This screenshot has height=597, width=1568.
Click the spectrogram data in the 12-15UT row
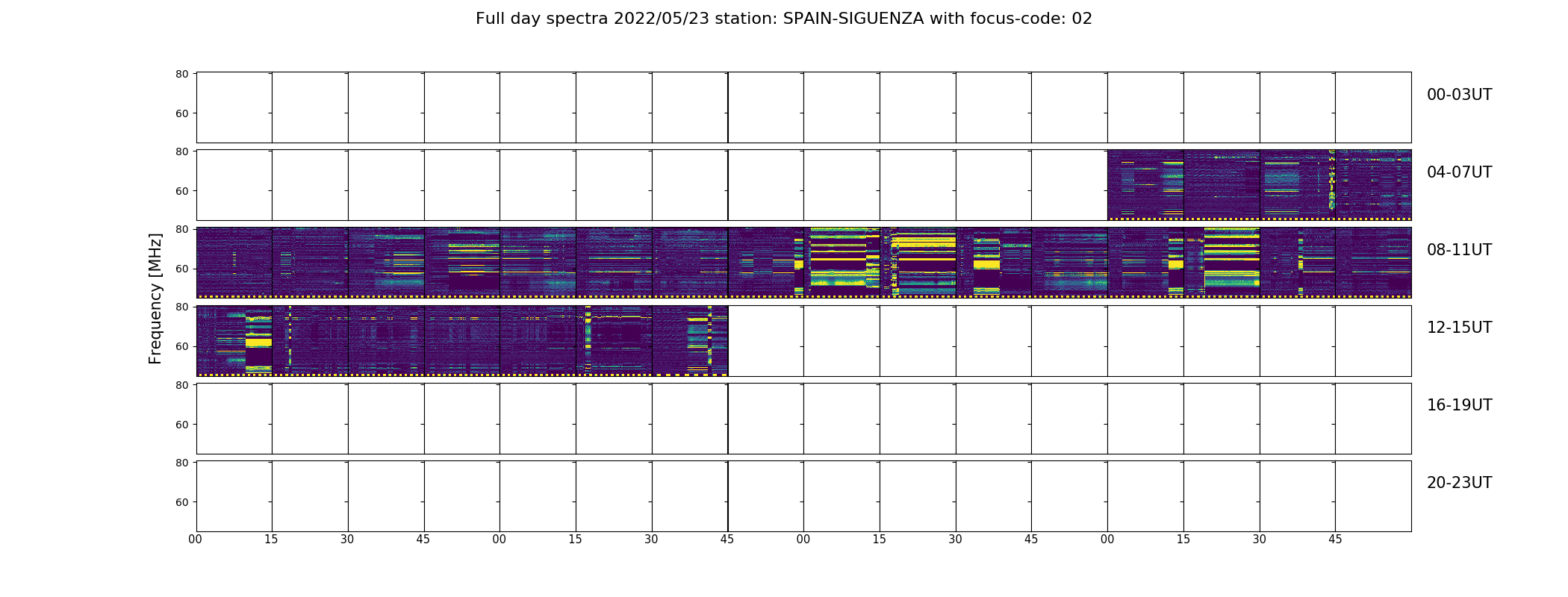click(462, 340)
